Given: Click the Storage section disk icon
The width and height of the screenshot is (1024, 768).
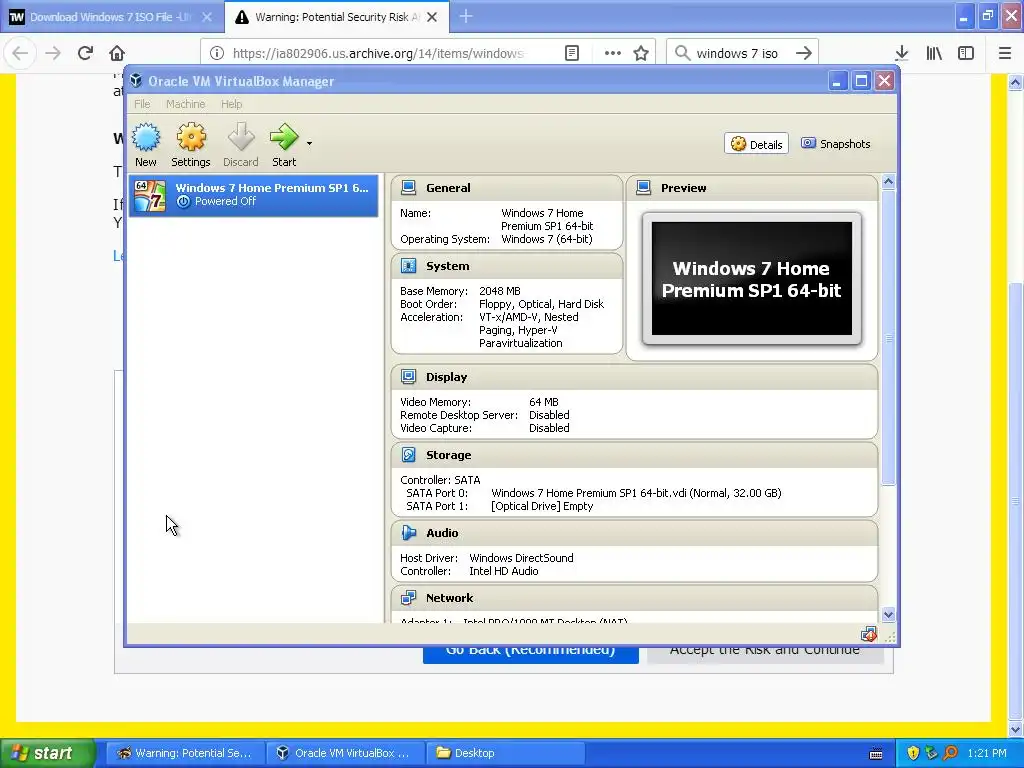Looking at the screenshot, I should 409,455.
